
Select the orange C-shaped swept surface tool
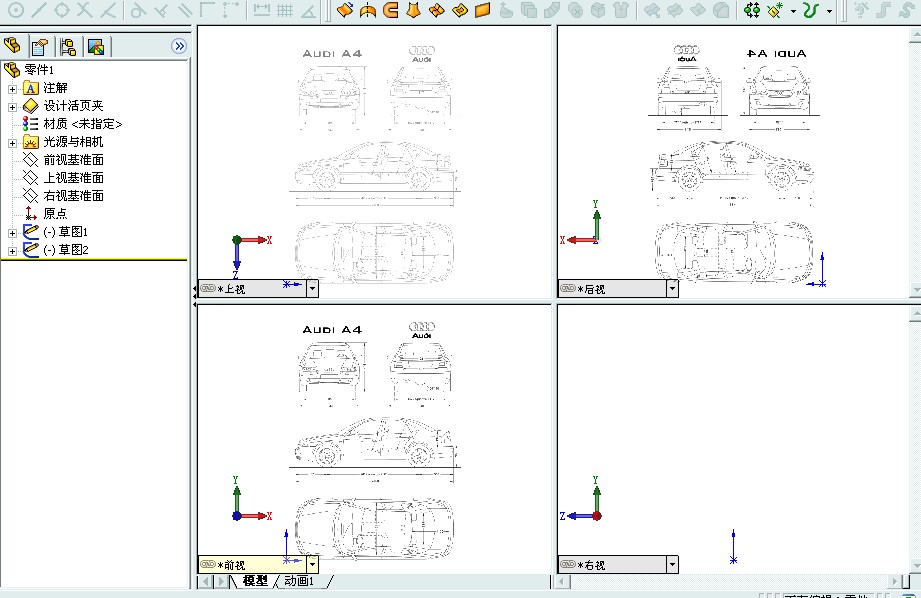[391, 9]
